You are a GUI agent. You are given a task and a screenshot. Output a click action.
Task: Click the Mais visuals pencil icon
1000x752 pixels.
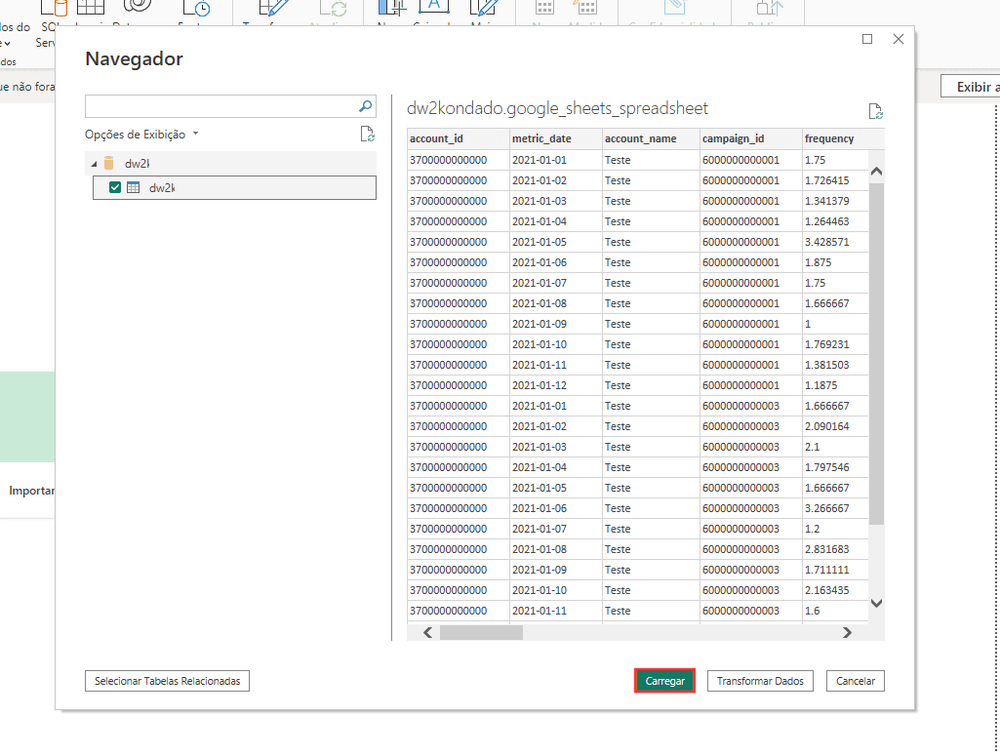click(484, 10)
